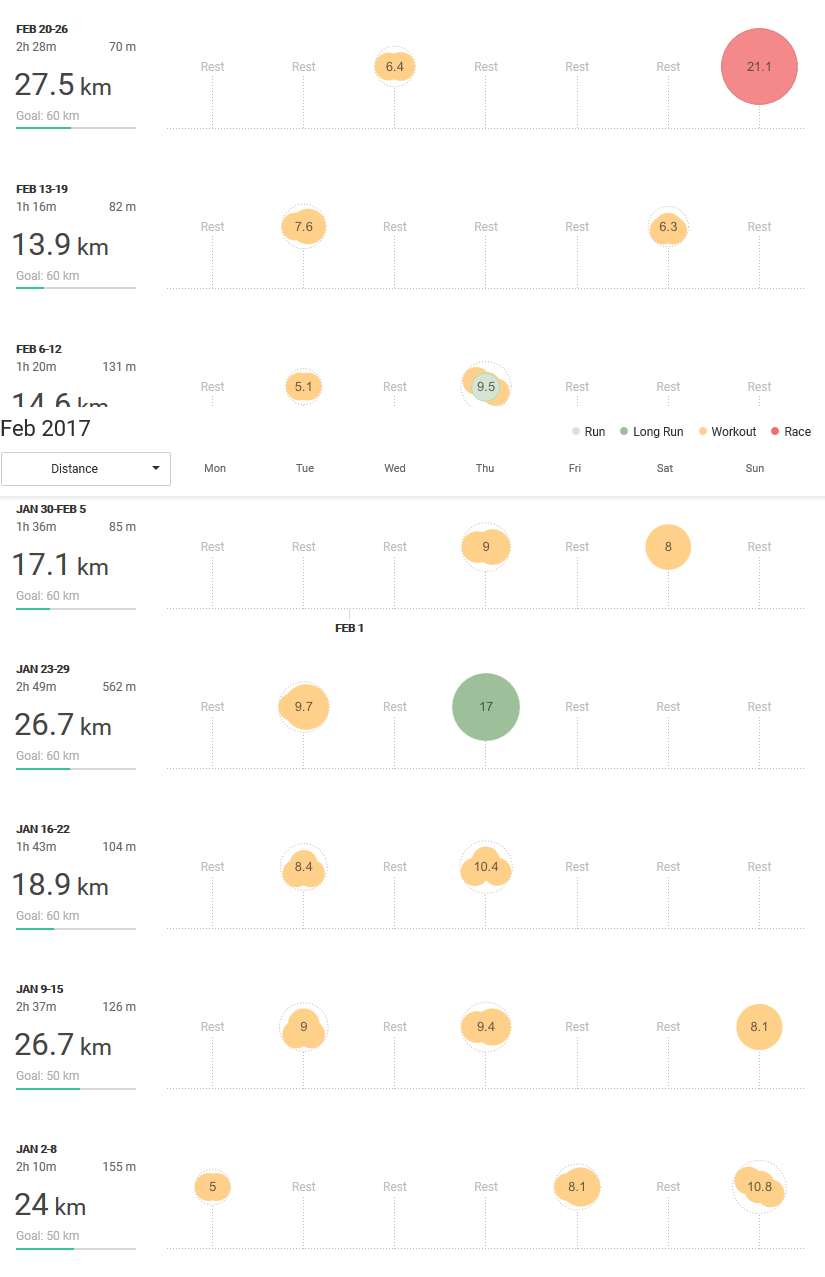Select the 8.4 km workout bubble
This screenshot has width=825, height=1277.
click(x=304, y=867)
